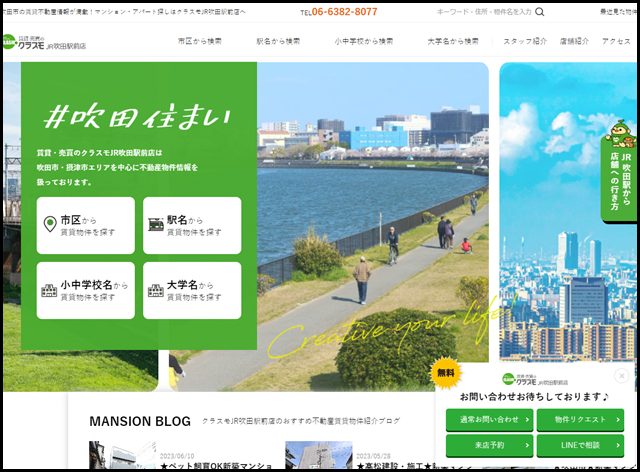Image resolution: width=640 pixels, height=472 pixels.
Task: Click the school icon on 小中学校名 card
Action: (49, 290)
